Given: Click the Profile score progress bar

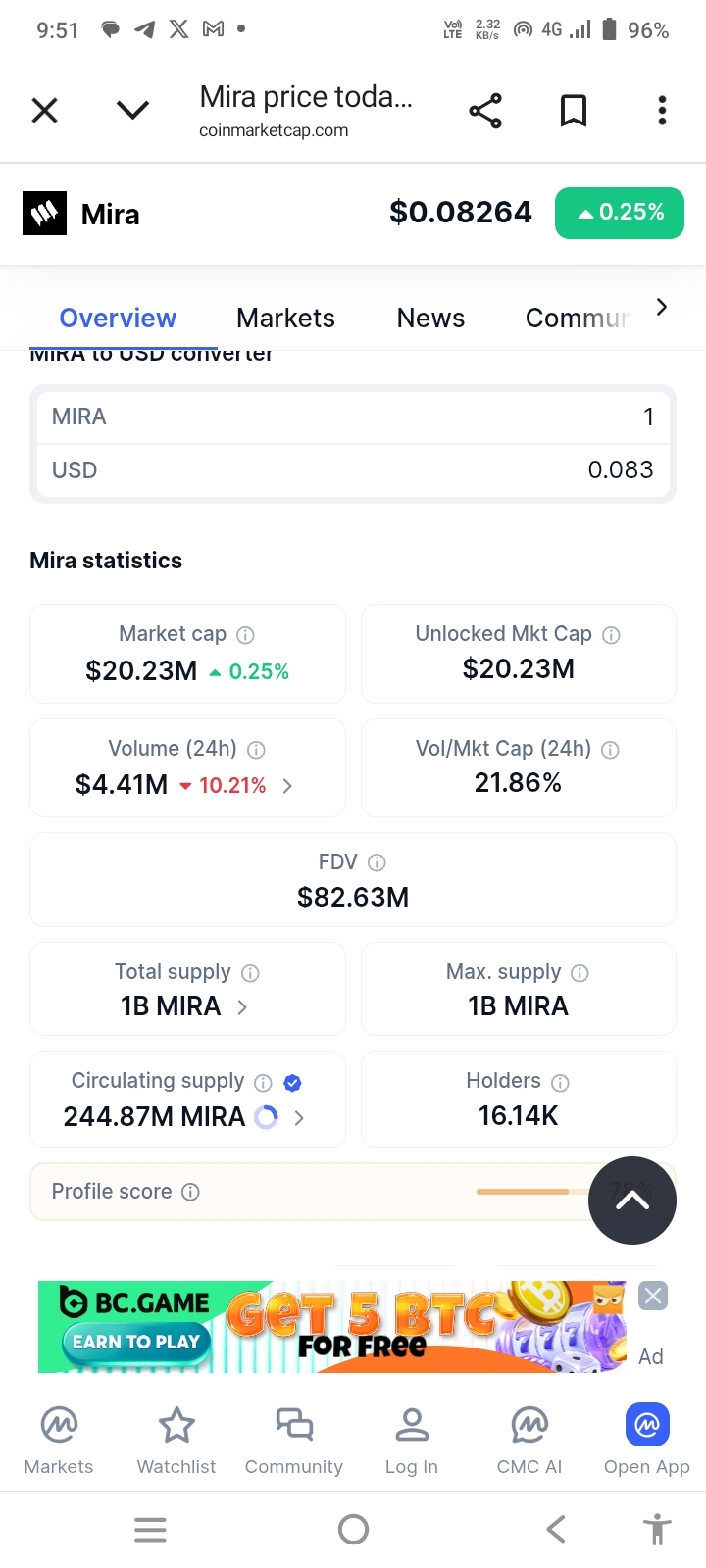Looking at the screenshot, I should tap(523, 1192).
